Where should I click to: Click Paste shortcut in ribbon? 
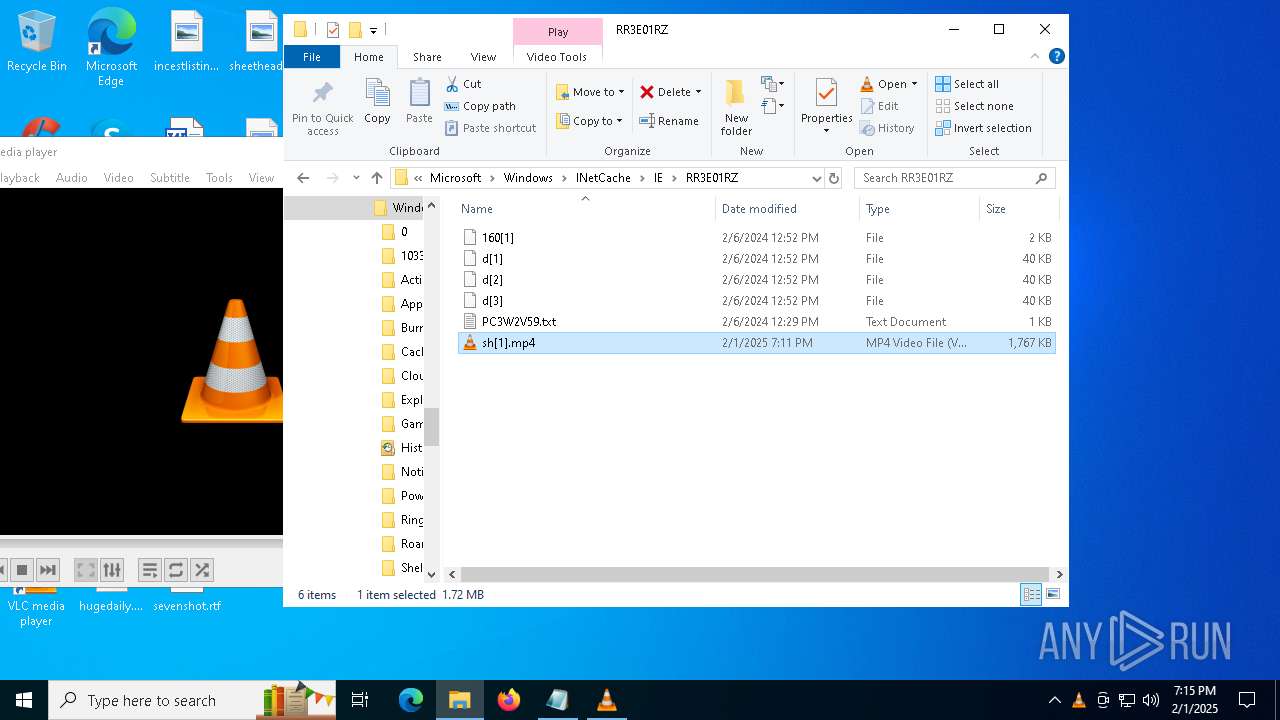(491, 128)
